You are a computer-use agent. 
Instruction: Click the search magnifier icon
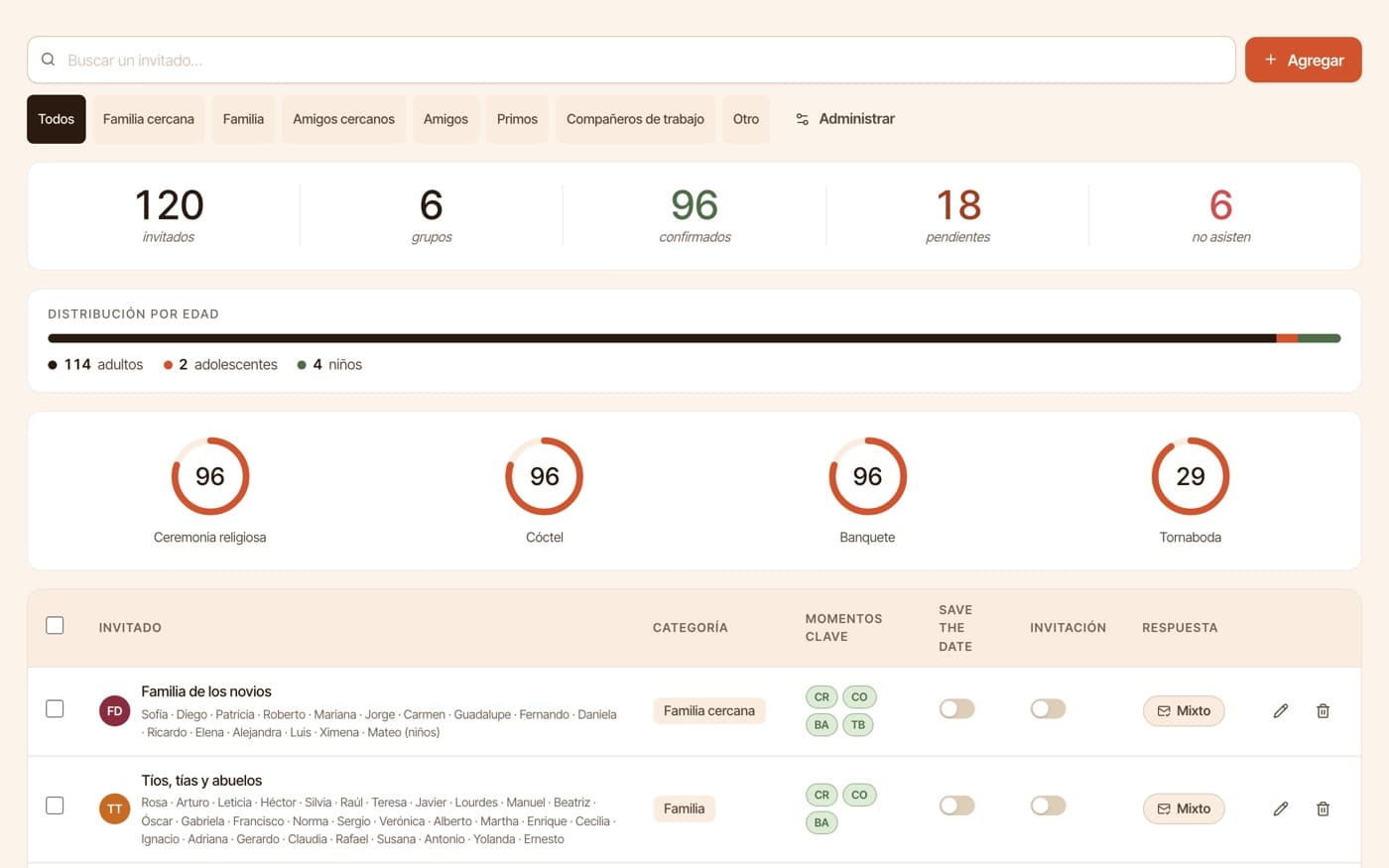pyautogui.click(x=48, y=60)
